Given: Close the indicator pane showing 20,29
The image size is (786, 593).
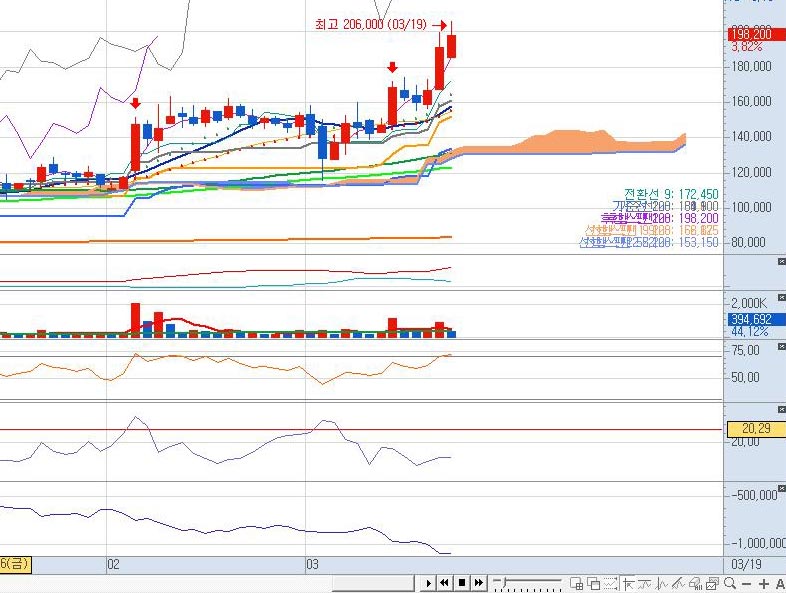Looking at the screenshot, I should pyautogui.click(x=781, y=410).
